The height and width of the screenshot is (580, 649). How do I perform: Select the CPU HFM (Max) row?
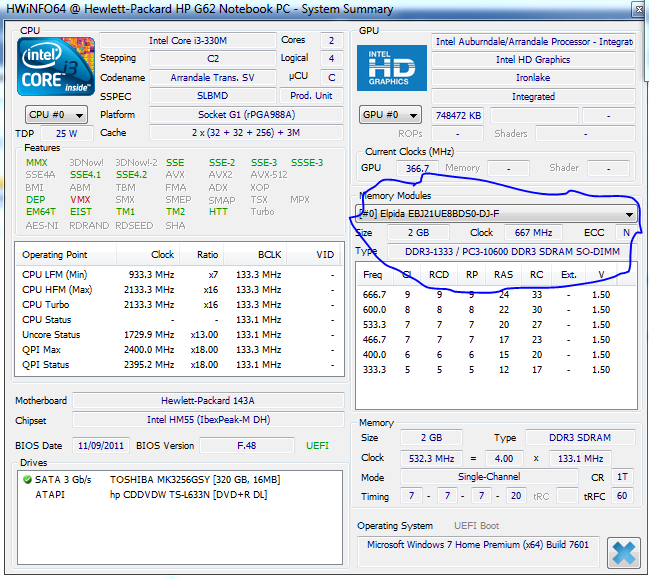point(179,289)
